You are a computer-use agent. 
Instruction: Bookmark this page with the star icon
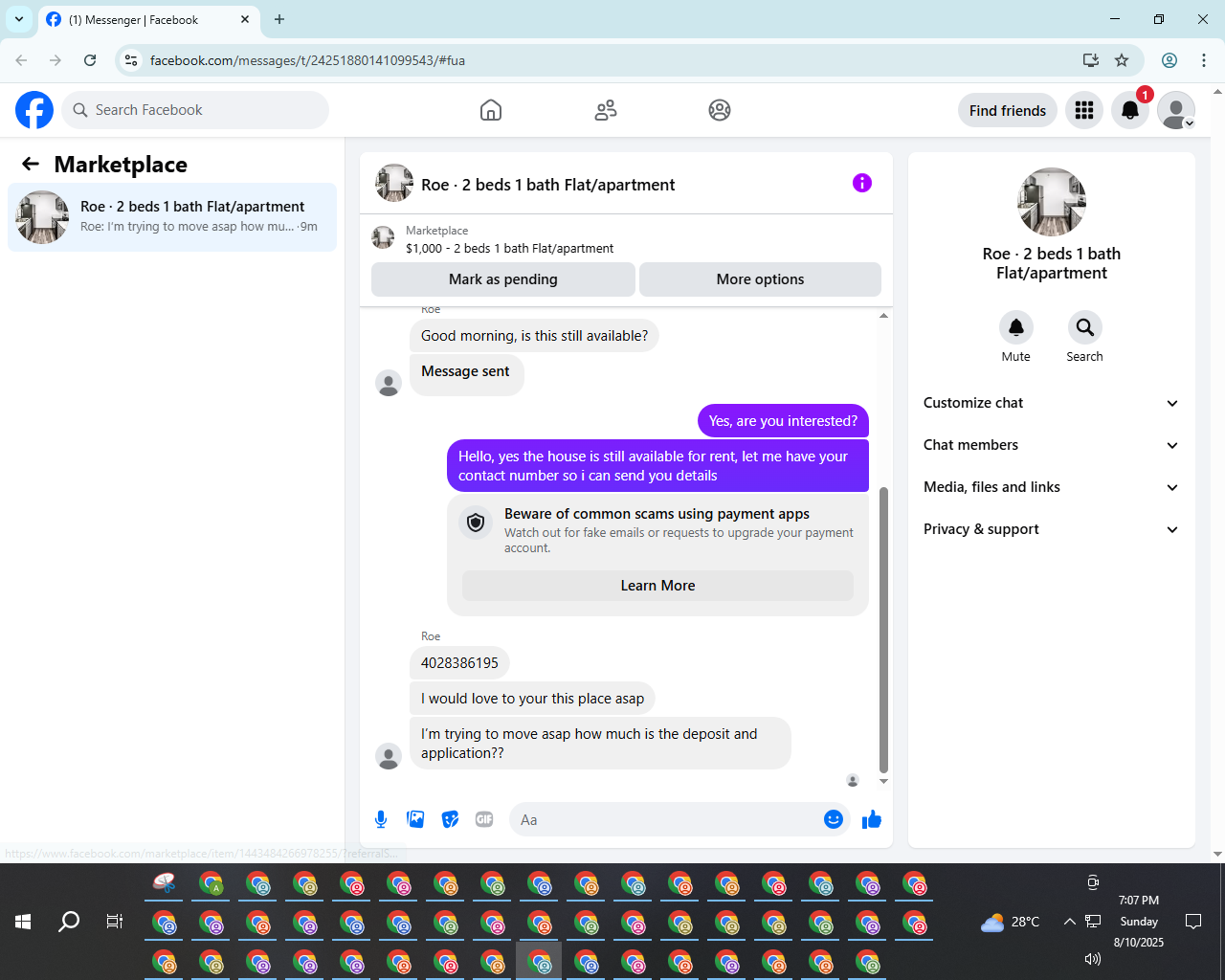(1122, 60)
